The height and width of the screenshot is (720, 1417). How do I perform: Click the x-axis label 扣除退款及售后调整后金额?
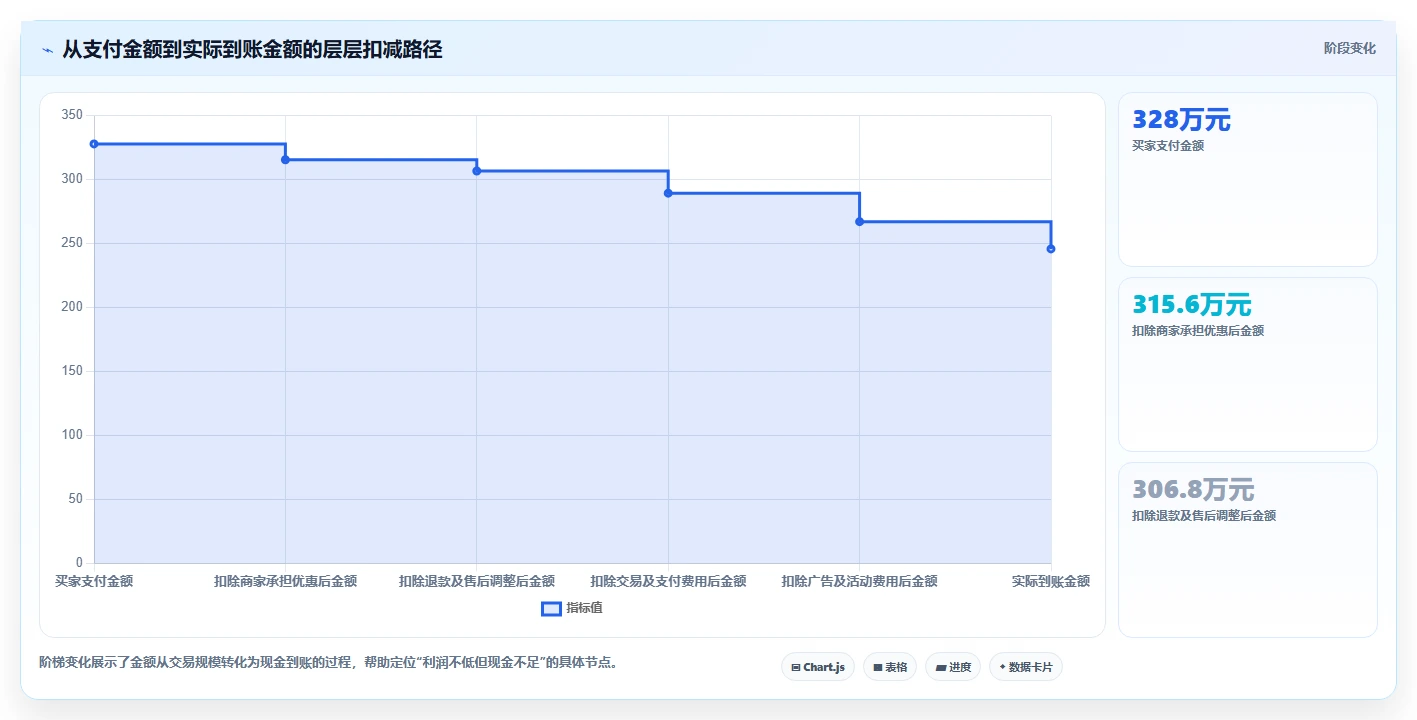coord(477,581)
